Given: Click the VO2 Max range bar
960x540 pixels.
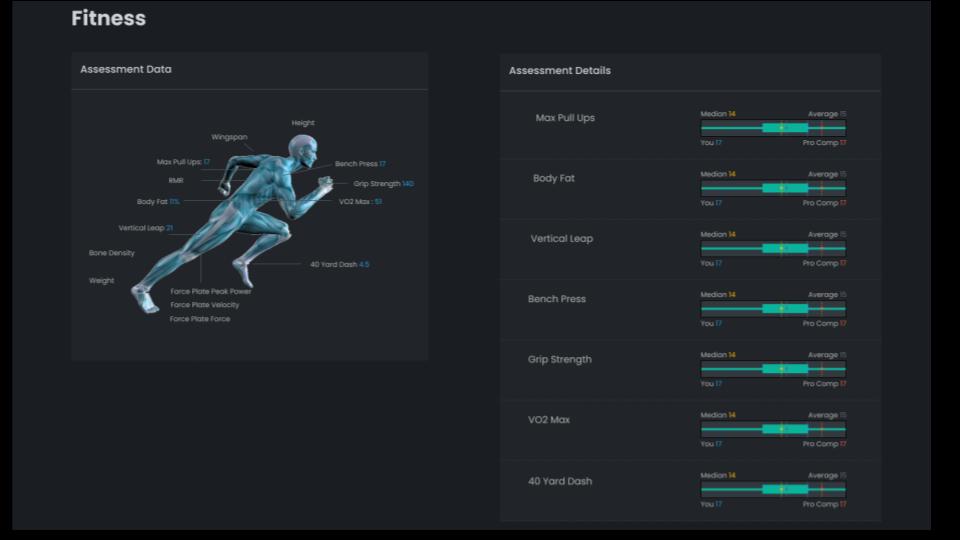Looking at the screenshot, I should (x=773, y=429).
